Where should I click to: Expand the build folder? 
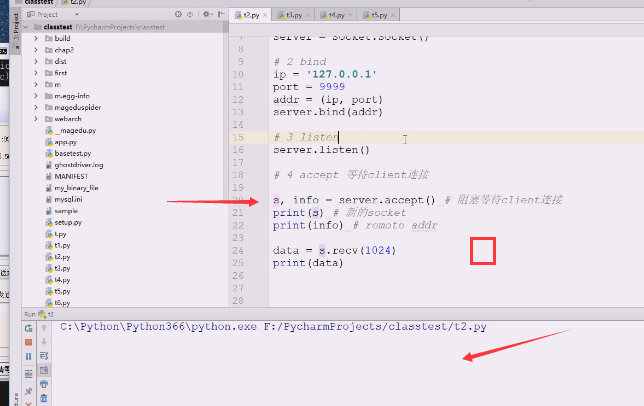coord(36,39)
